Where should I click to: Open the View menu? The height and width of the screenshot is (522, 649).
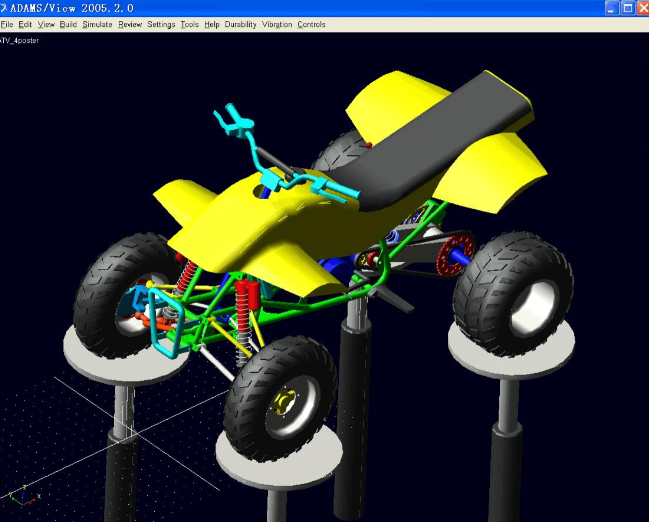46,24
